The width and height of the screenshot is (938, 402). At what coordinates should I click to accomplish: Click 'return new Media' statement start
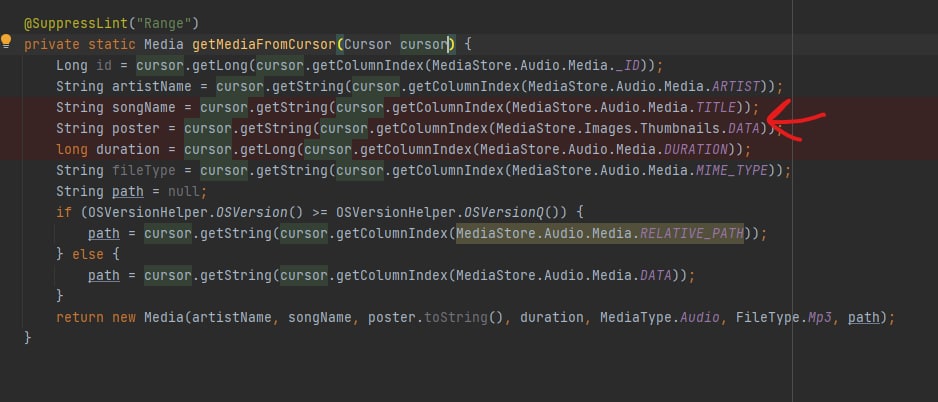(119, 317)
